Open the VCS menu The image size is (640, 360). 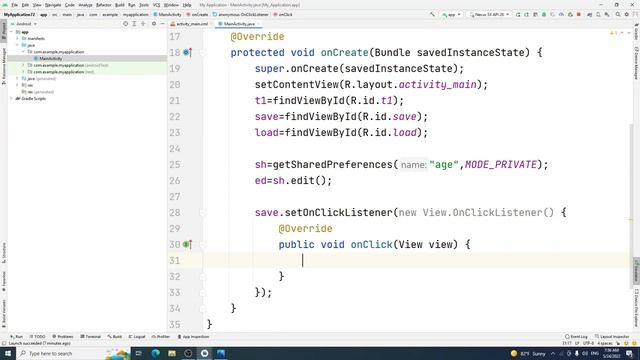(x=156, y=5)
